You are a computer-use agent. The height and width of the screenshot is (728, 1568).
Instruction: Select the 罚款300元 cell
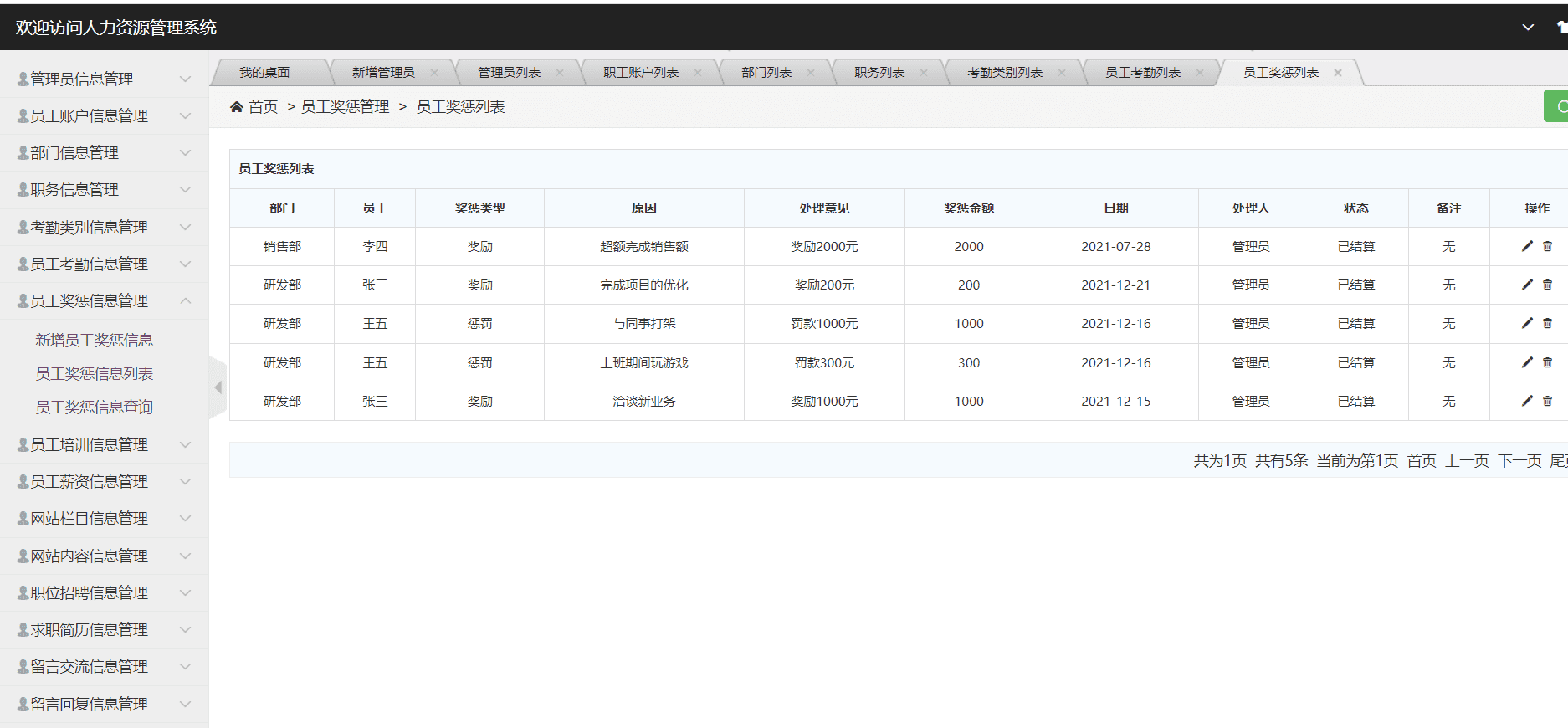[824, 362]
